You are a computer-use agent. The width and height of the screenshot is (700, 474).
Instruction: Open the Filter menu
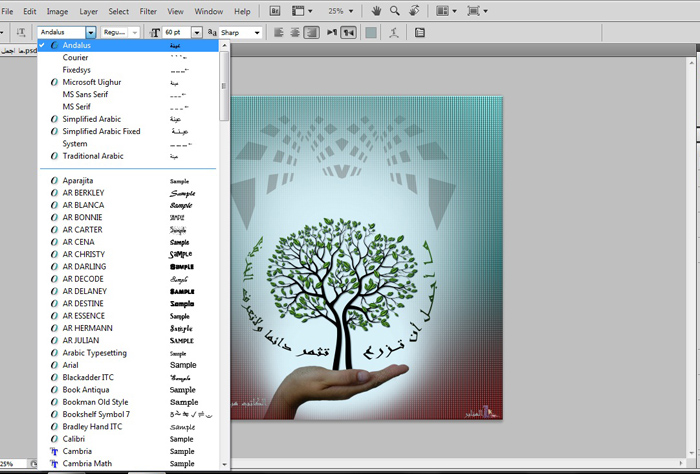coord(148,11)
